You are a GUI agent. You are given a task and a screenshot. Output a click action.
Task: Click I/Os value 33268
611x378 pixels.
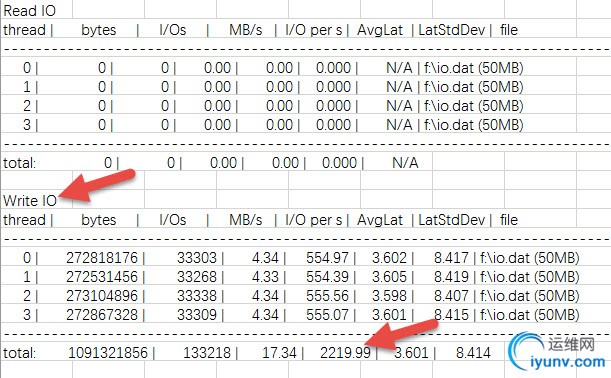pos(197,277)
